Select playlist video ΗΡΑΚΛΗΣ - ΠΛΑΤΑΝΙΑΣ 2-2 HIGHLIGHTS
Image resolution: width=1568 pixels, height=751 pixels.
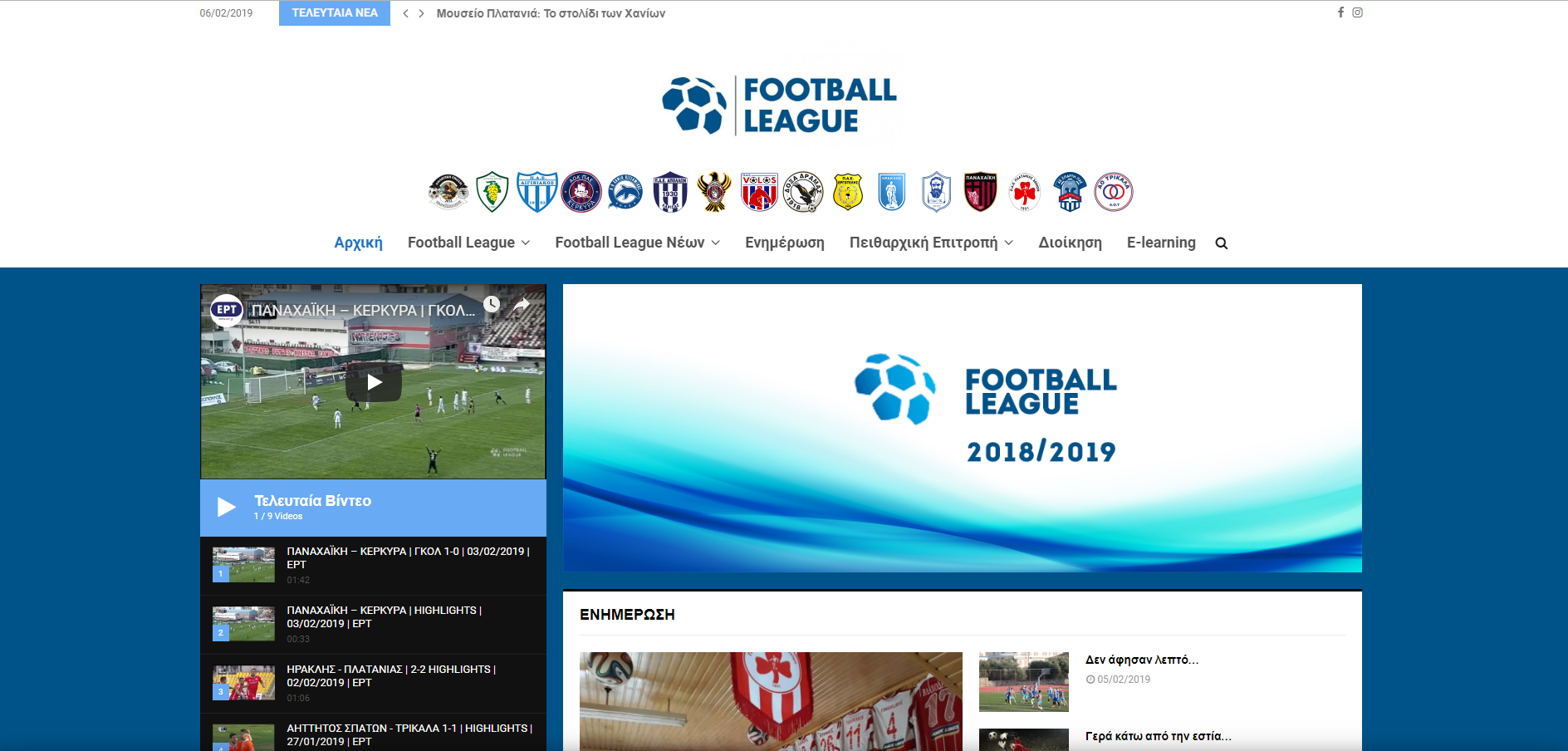point(373,684)
